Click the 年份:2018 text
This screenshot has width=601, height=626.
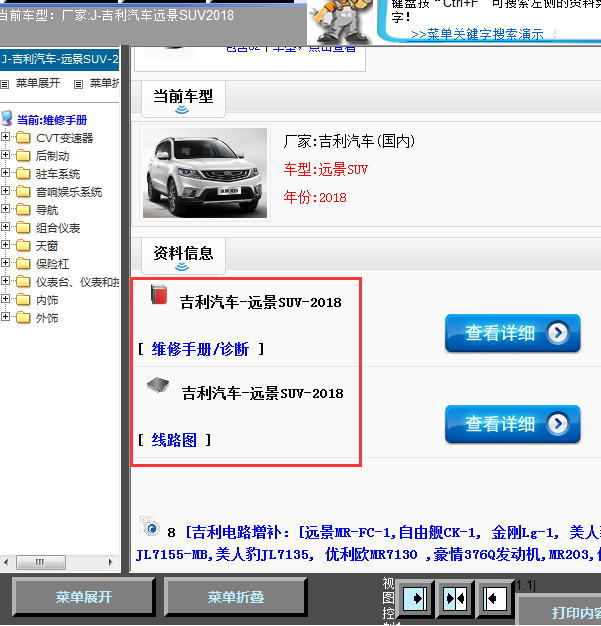315,197
